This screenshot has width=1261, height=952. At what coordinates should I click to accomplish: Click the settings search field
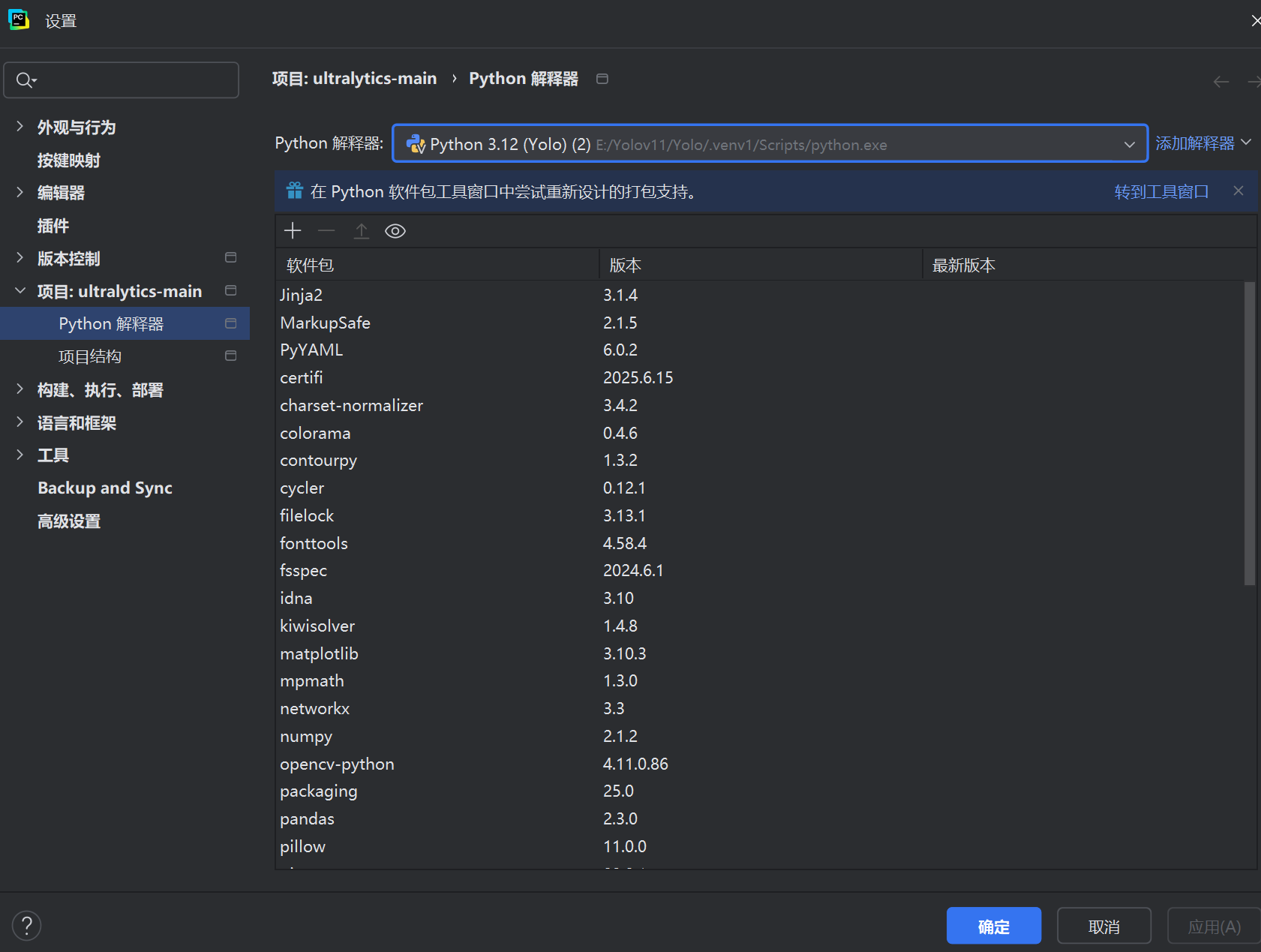(122, 80)
